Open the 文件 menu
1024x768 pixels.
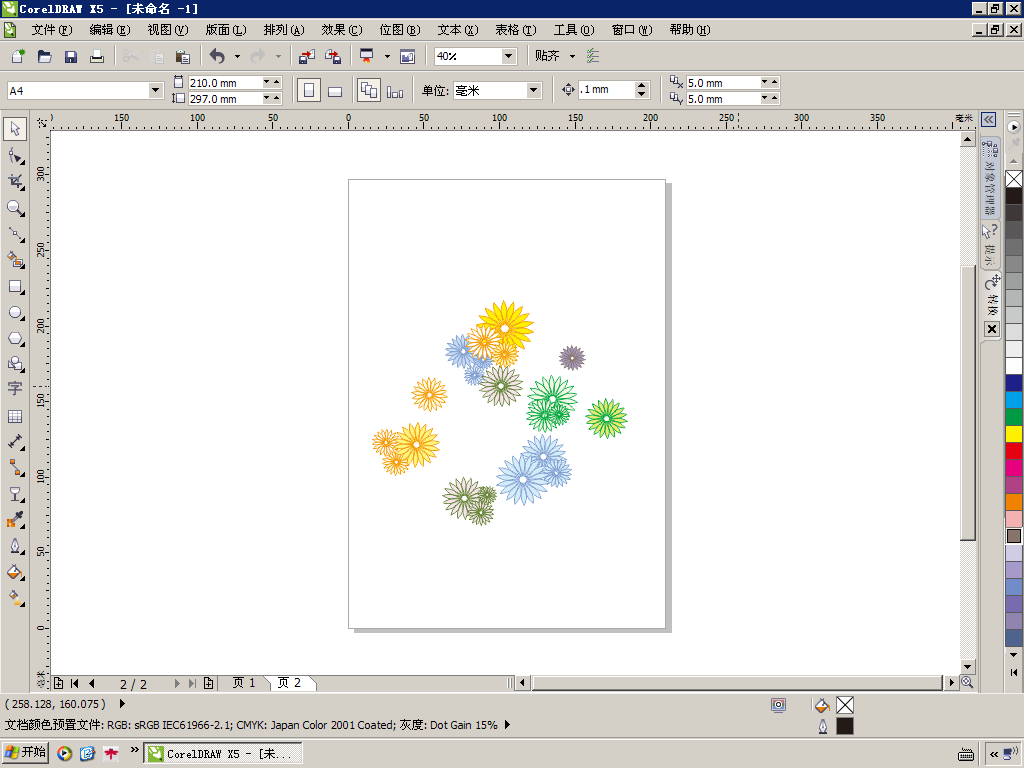[x=52, y=30]
